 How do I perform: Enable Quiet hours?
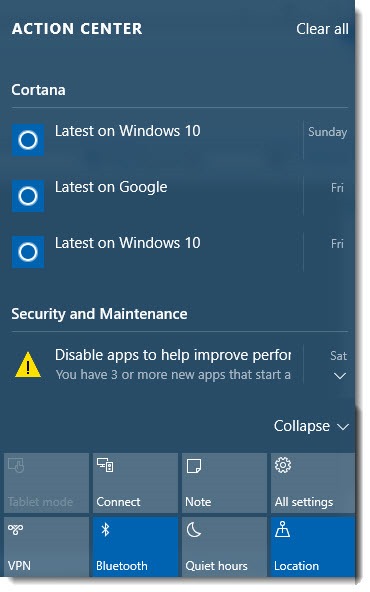tap(224, 547)
